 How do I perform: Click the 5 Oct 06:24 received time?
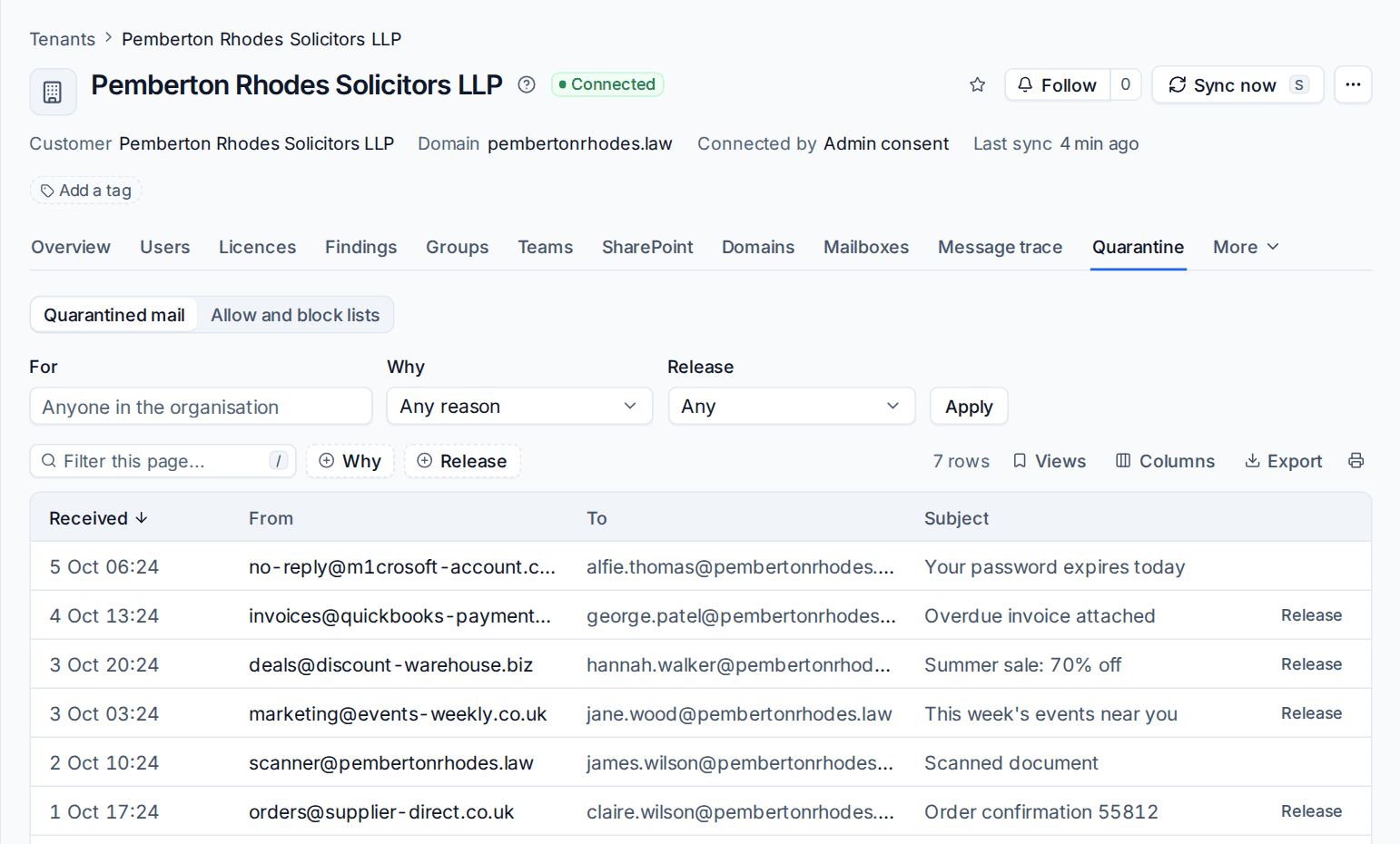[x=104, y=567]
